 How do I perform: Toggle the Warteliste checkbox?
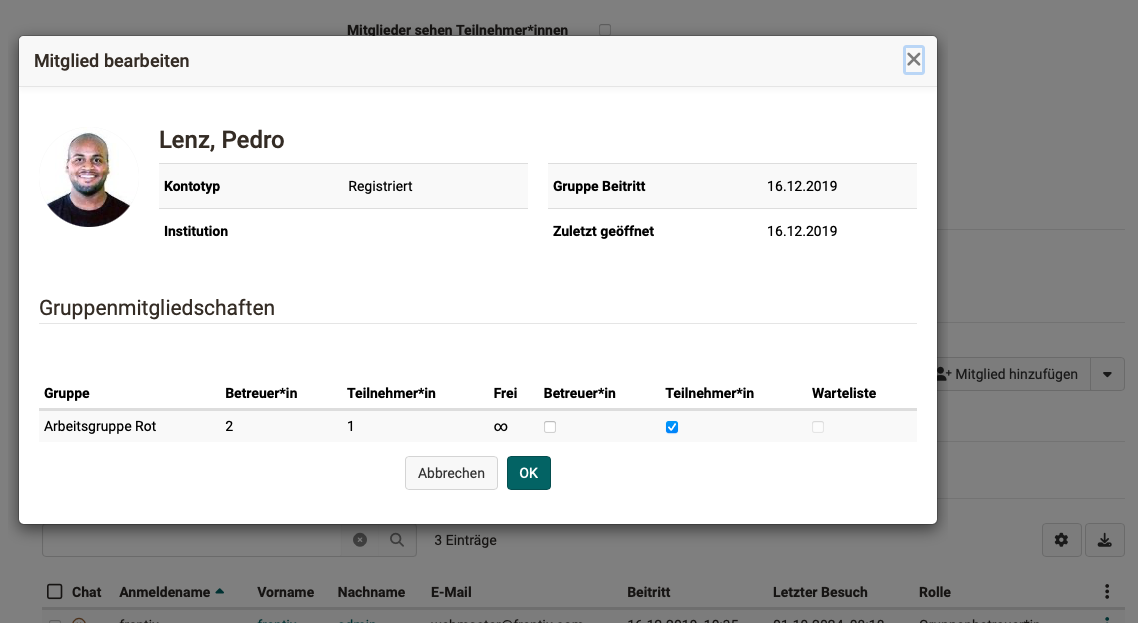coord(818,427)
